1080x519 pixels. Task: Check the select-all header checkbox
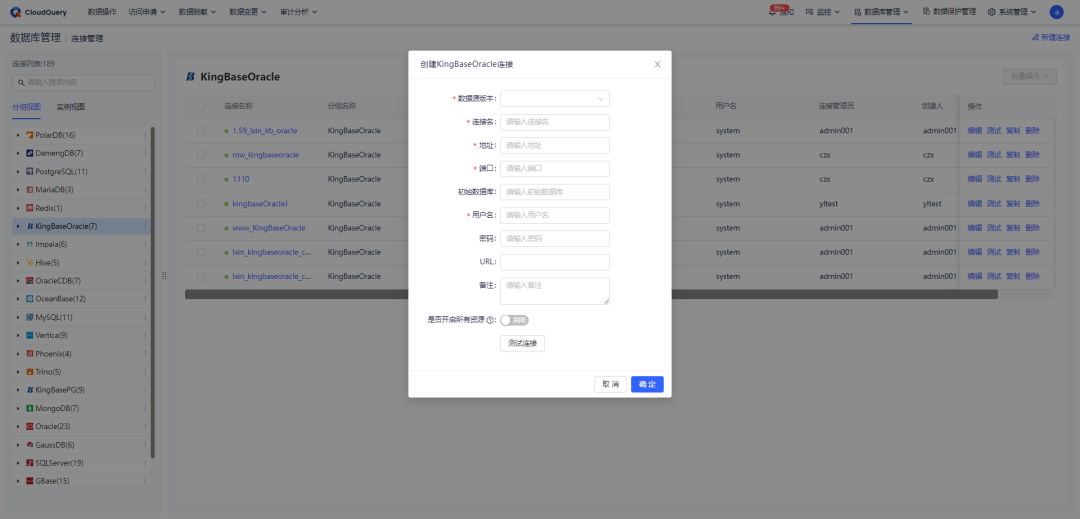pyautogui.click(x=201, y=106)
